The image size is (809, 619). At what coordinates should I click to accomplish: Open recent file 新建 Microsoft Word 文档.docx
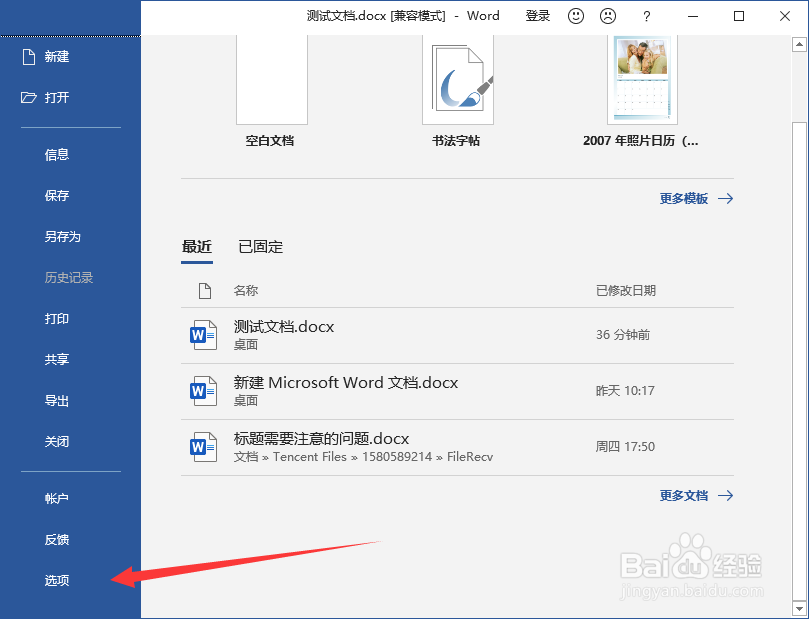pos(457,391)
